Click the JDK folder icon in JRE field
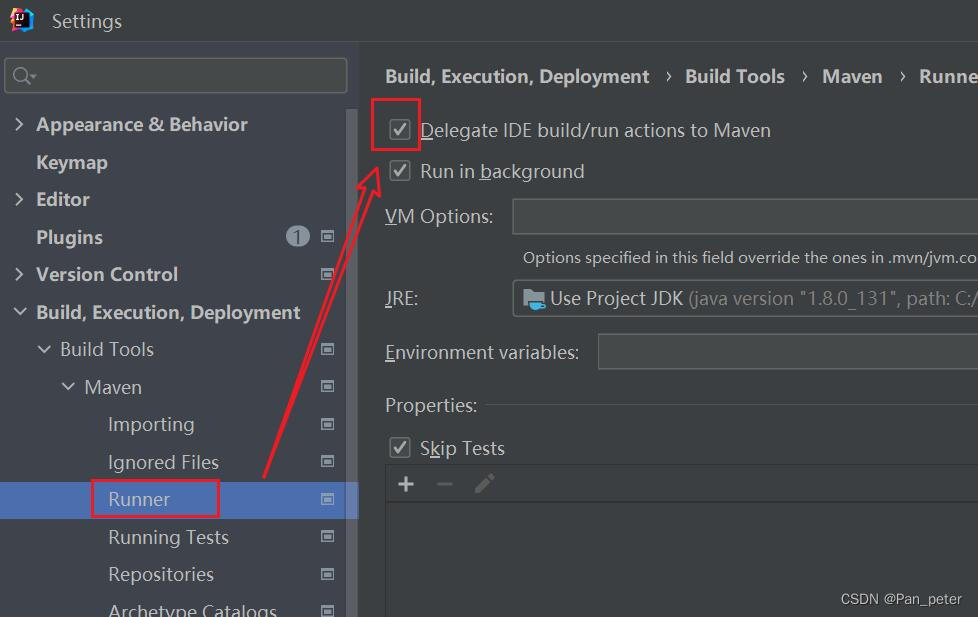 [x=534, y=299]
